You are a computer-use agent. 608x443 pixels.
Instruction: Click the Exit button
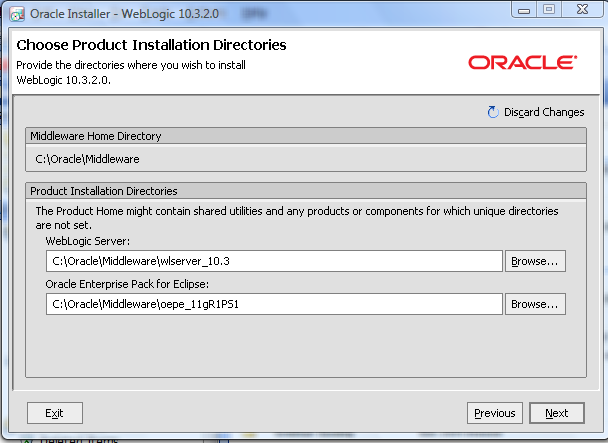pyautogui.click(x=55, y=413)
